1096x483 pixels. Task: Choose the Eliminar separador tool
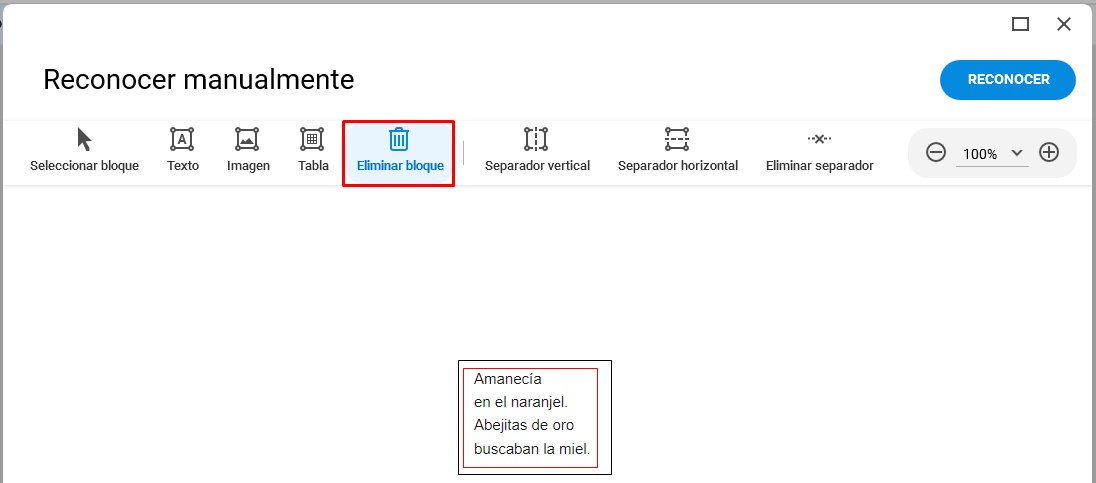click(819, 150)
